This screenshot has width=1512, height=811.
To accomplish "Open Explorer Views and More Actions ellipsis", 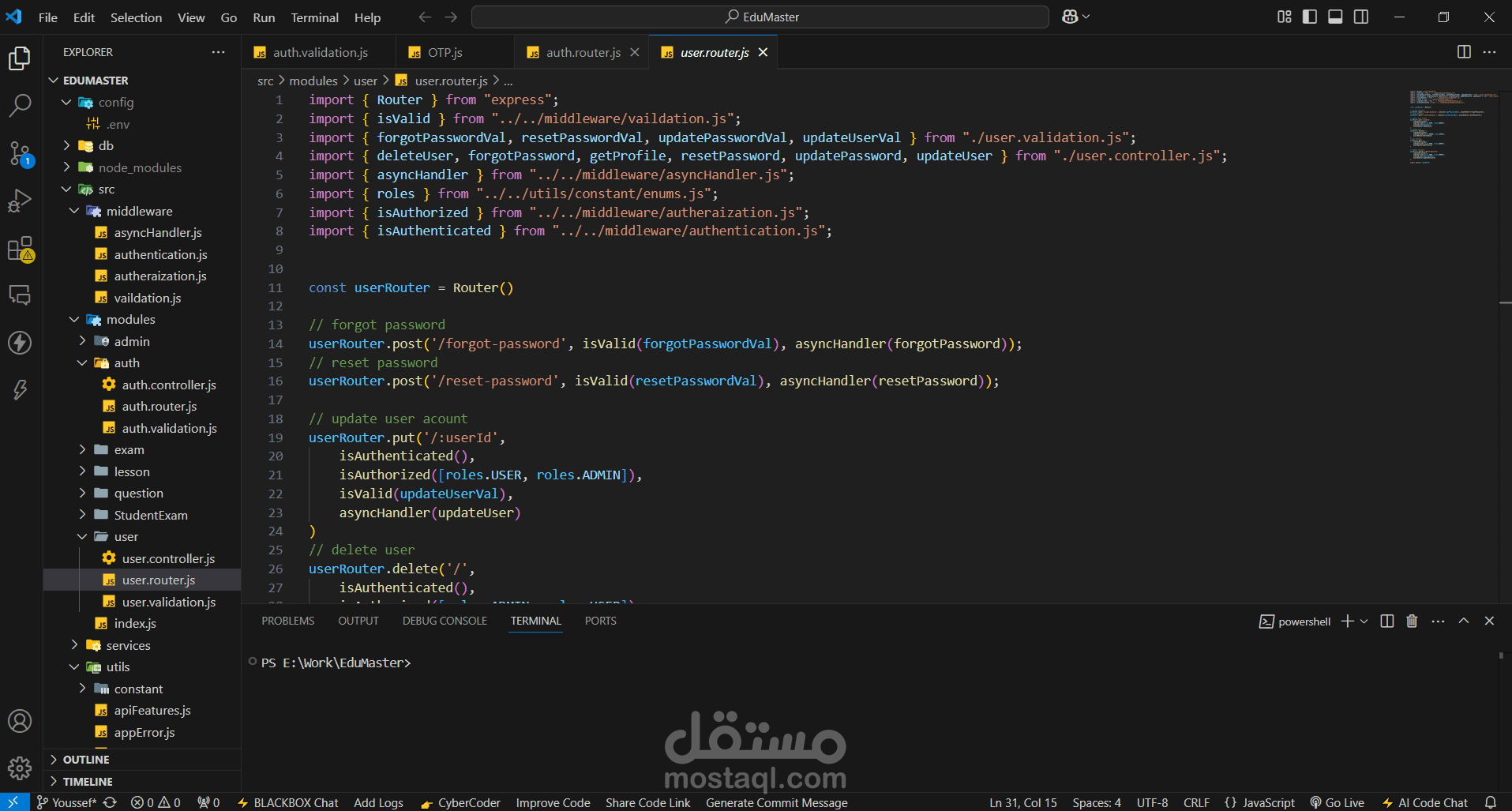I will pyautogui.click(x=218, y=52).
